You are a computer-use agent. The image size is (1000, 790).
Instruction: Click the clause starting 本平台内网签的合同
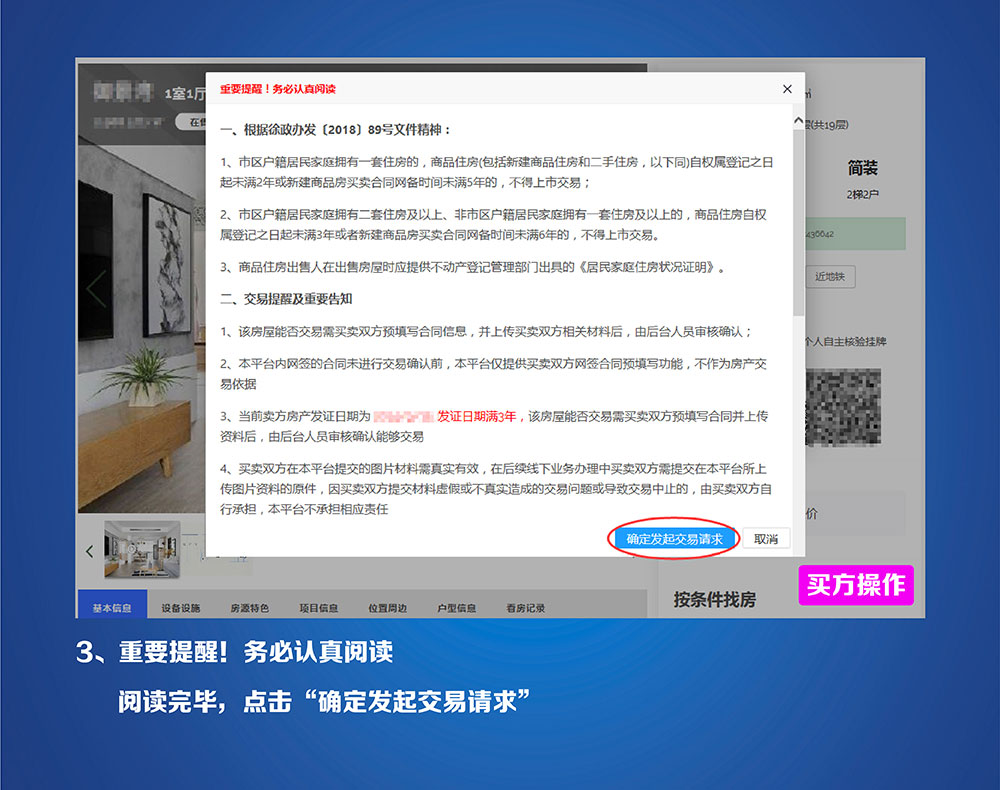(494, 374)
